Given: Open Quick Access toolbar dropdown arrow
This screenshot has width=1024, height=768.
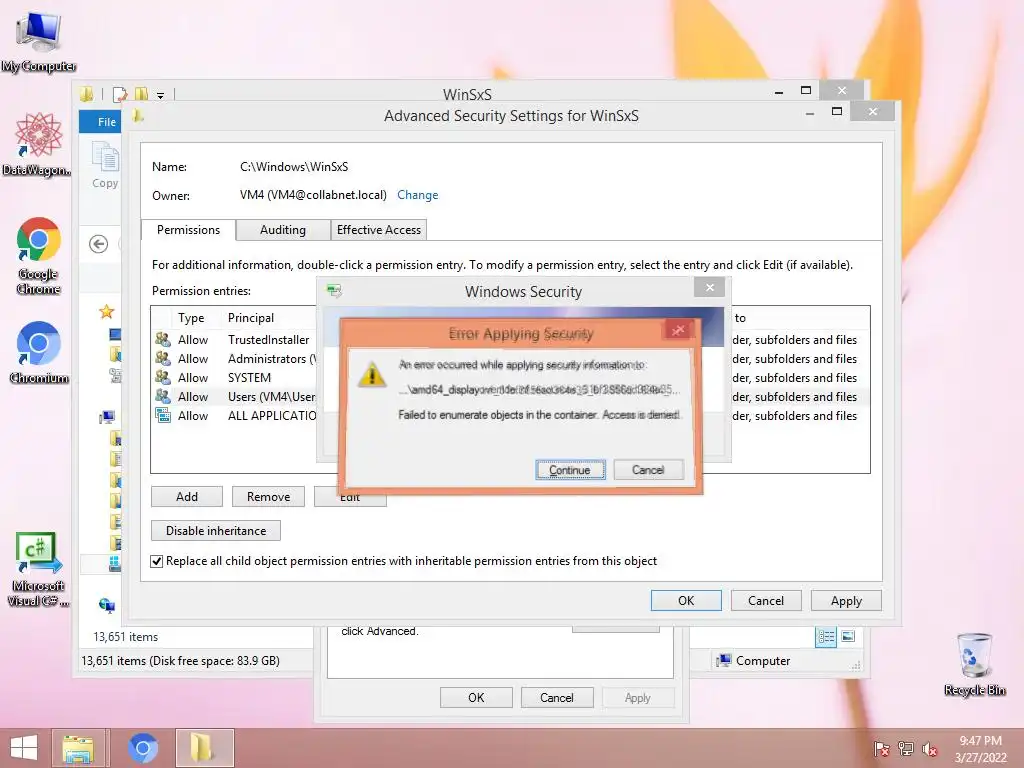Looking at the screenshot, I should 160,95.
